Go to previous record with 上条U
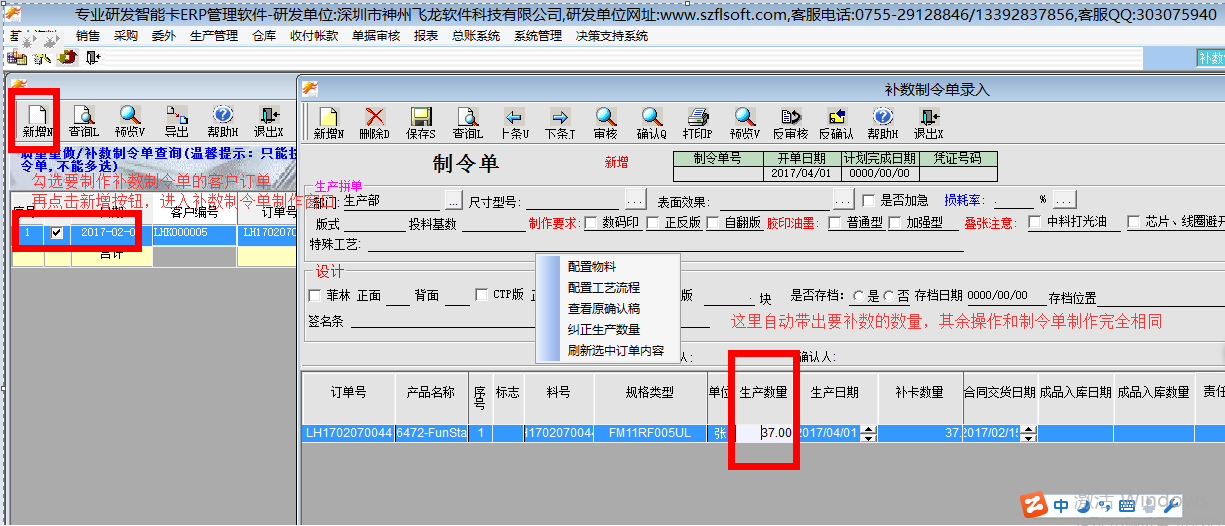This screenshot has width=1225, height=526. pos(513,124)
